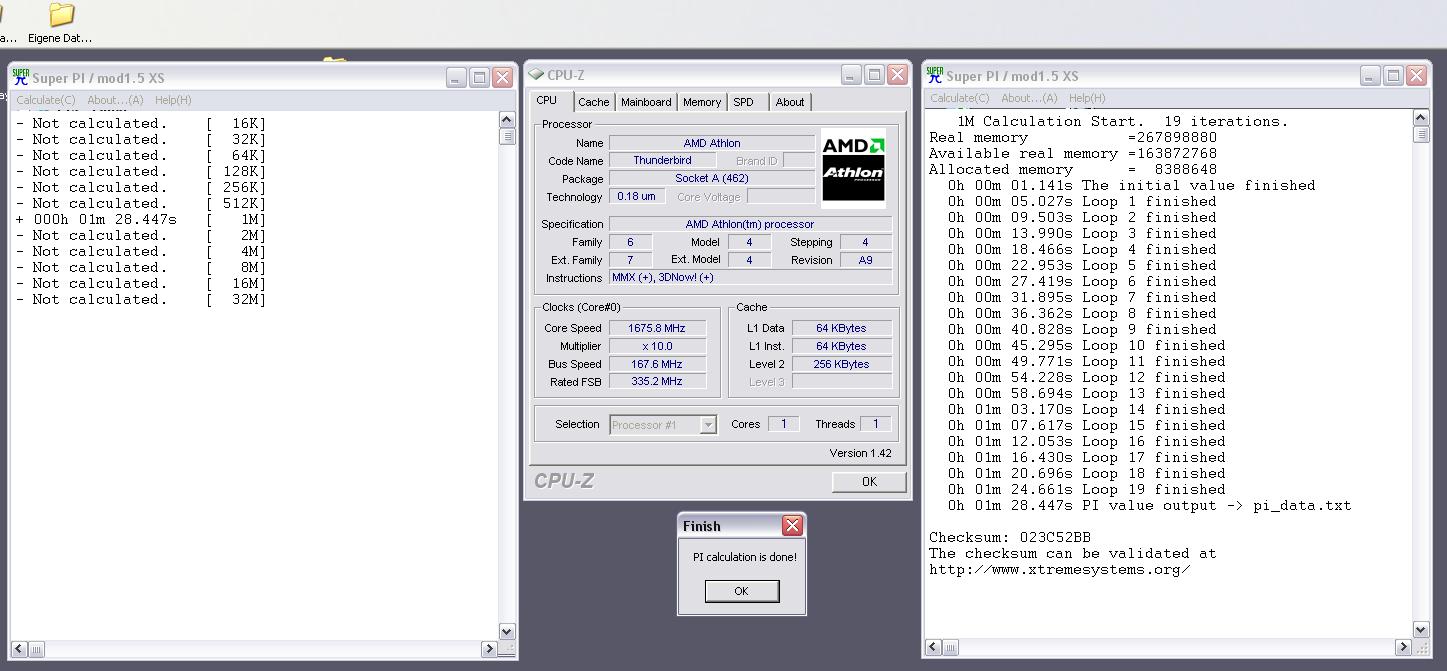This screenshot has height=671, width=1447.
Task: Open Help menu in left Super PI window
Action: pos(173,100)
